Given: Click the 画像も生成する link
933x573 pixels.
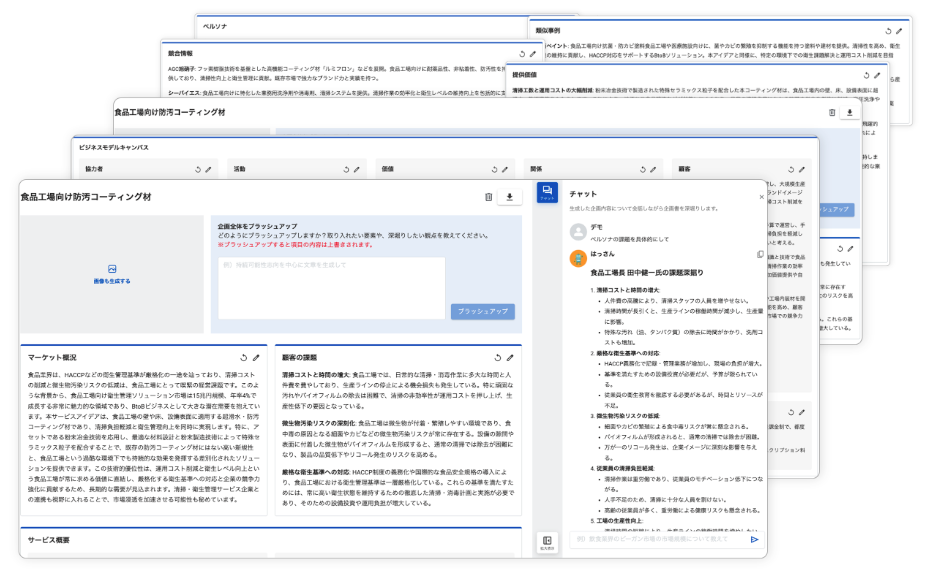Looking at the screenshot, I should pos(112,281).
